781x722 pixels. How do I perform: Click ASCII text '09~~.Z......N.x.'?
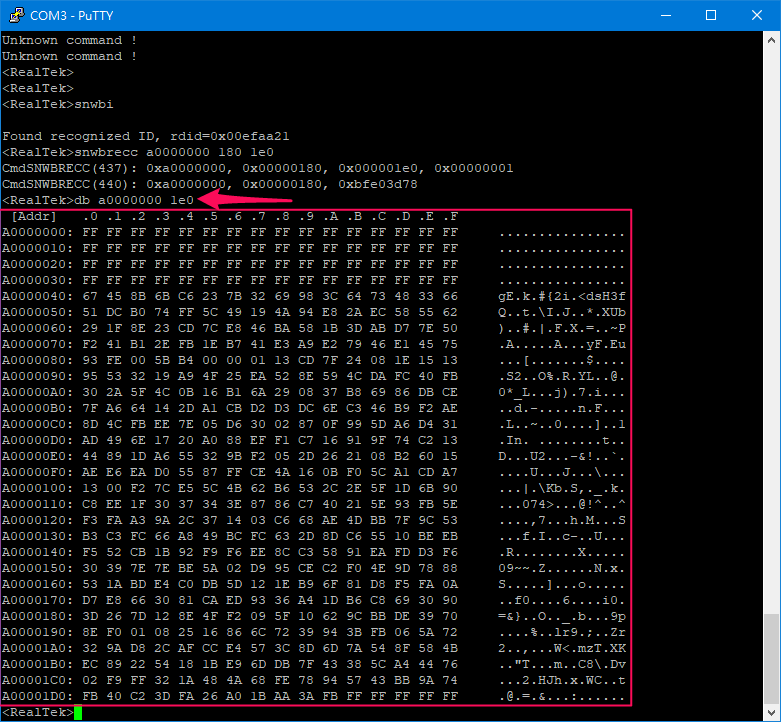562,568
